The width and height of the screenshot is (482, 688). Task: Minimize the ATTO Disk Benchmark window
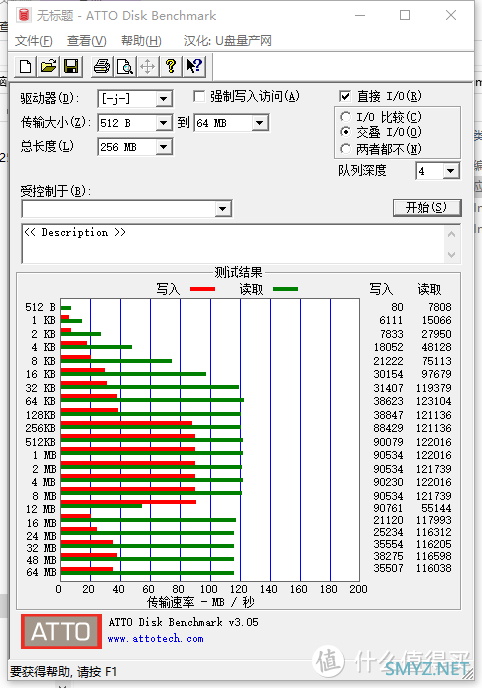click(x=360, y=15)
